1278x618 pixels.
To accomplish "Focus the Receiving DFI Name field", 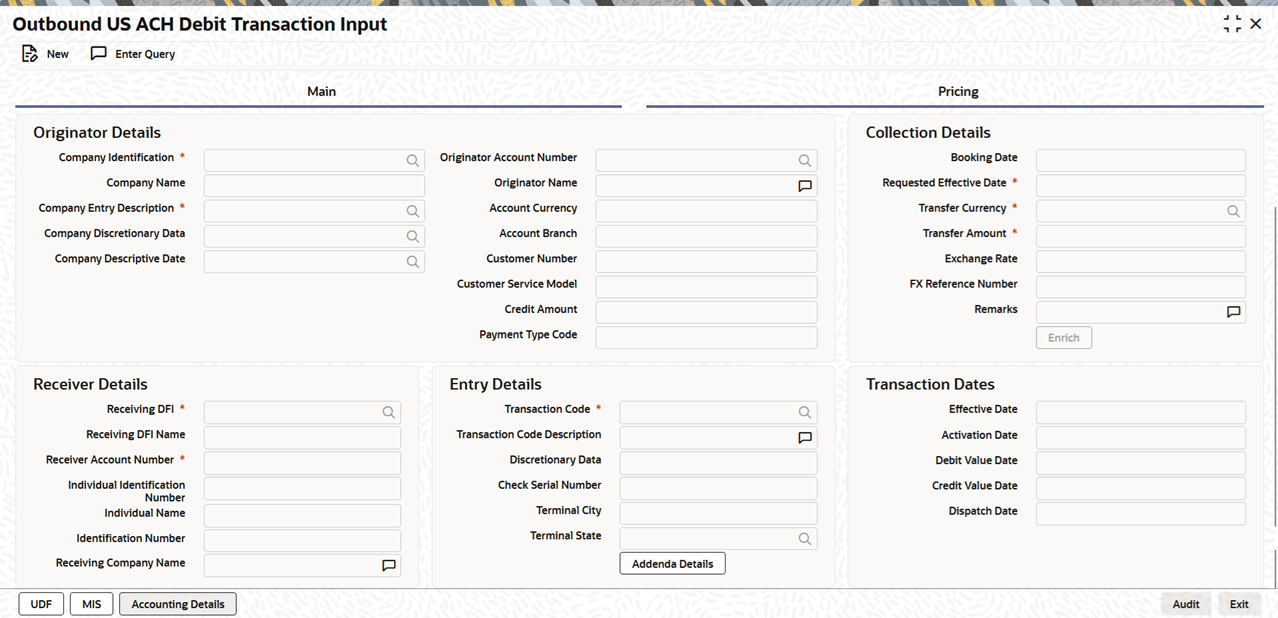I will coord(302,438).
